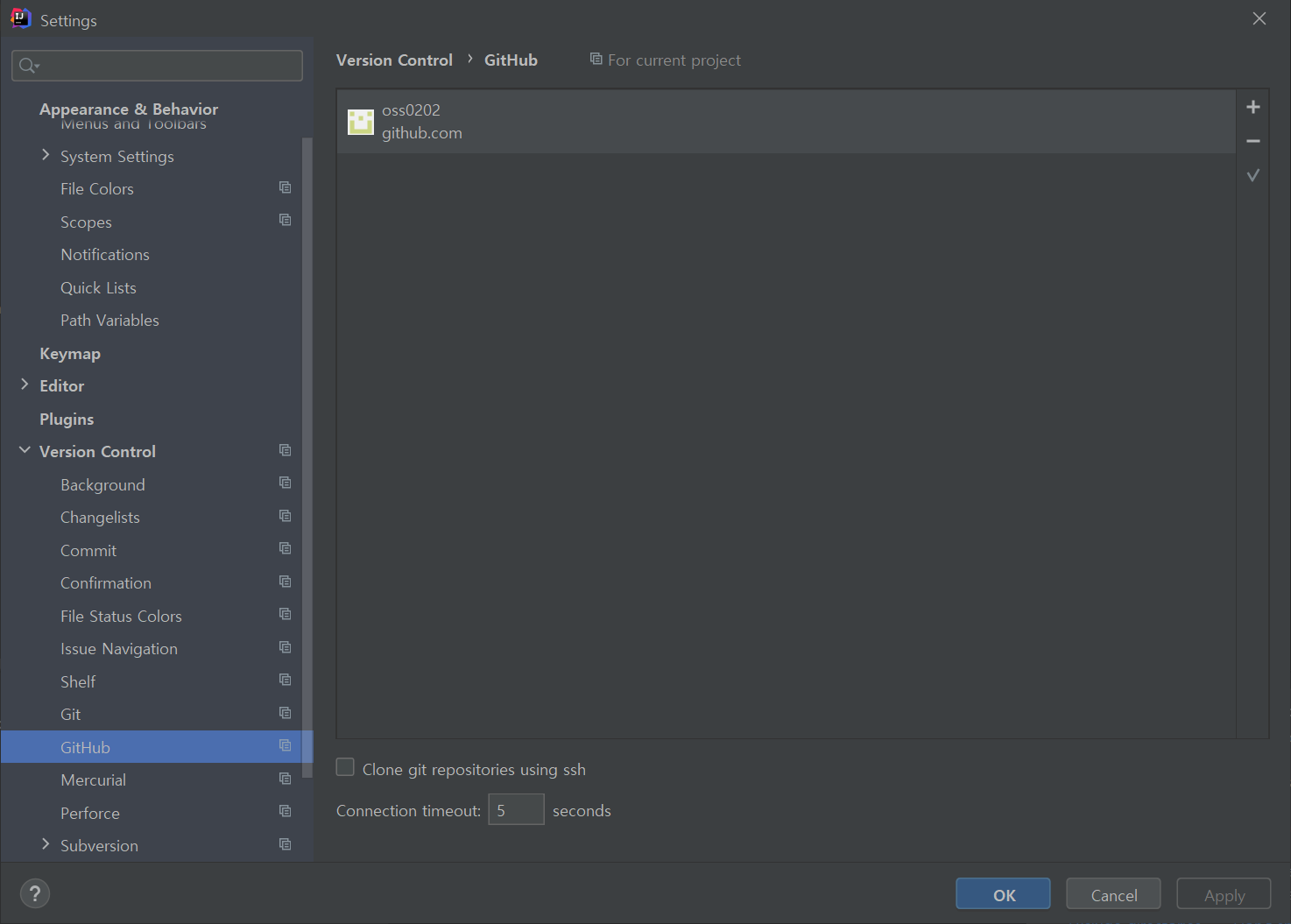This screenshot has width=1291, height=924.
Task: Expand System Settings tree node
Action: 46,155
